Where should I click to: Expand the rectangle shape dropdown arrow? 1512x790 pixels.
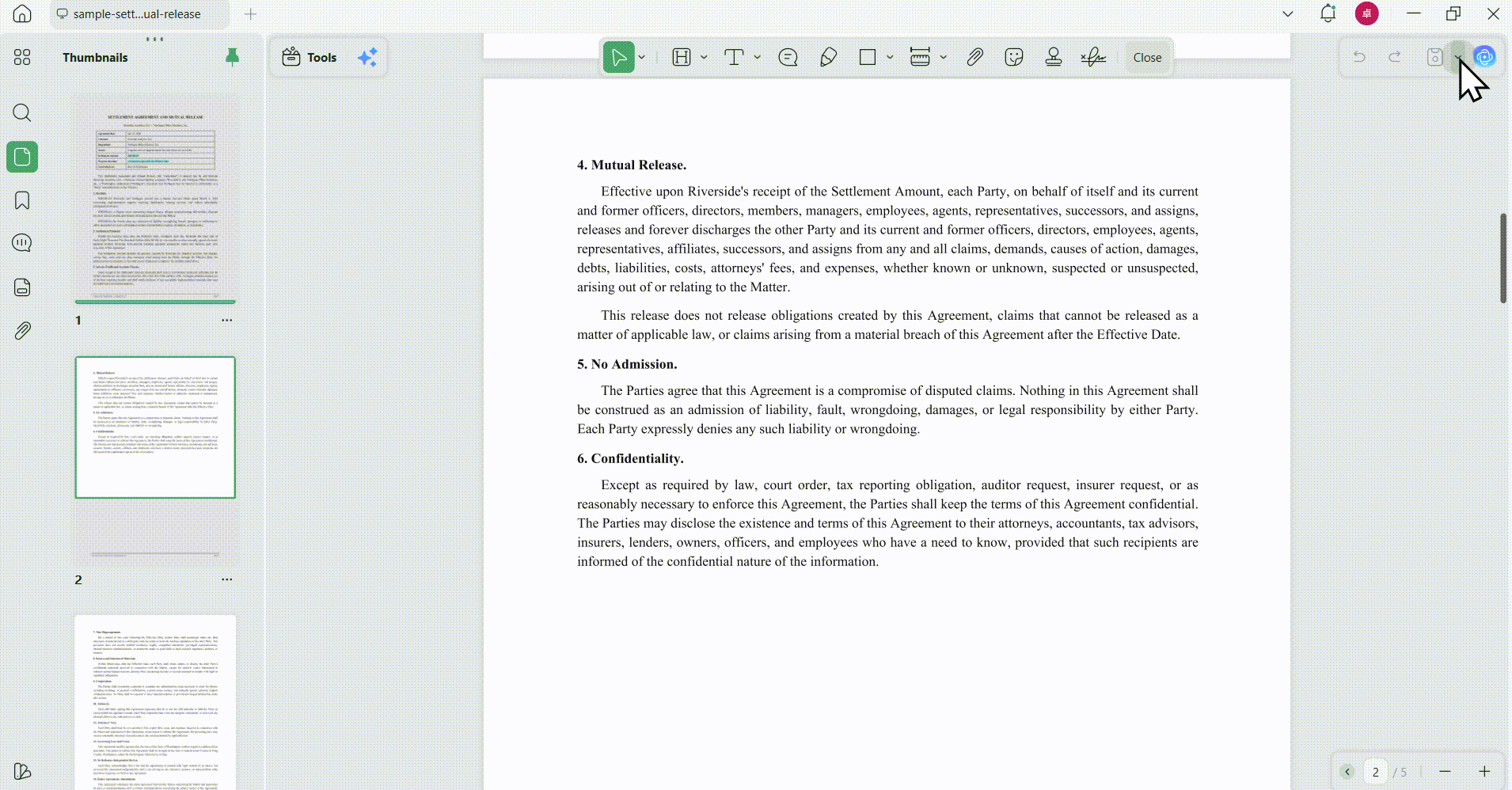click(x=890, y=57)
